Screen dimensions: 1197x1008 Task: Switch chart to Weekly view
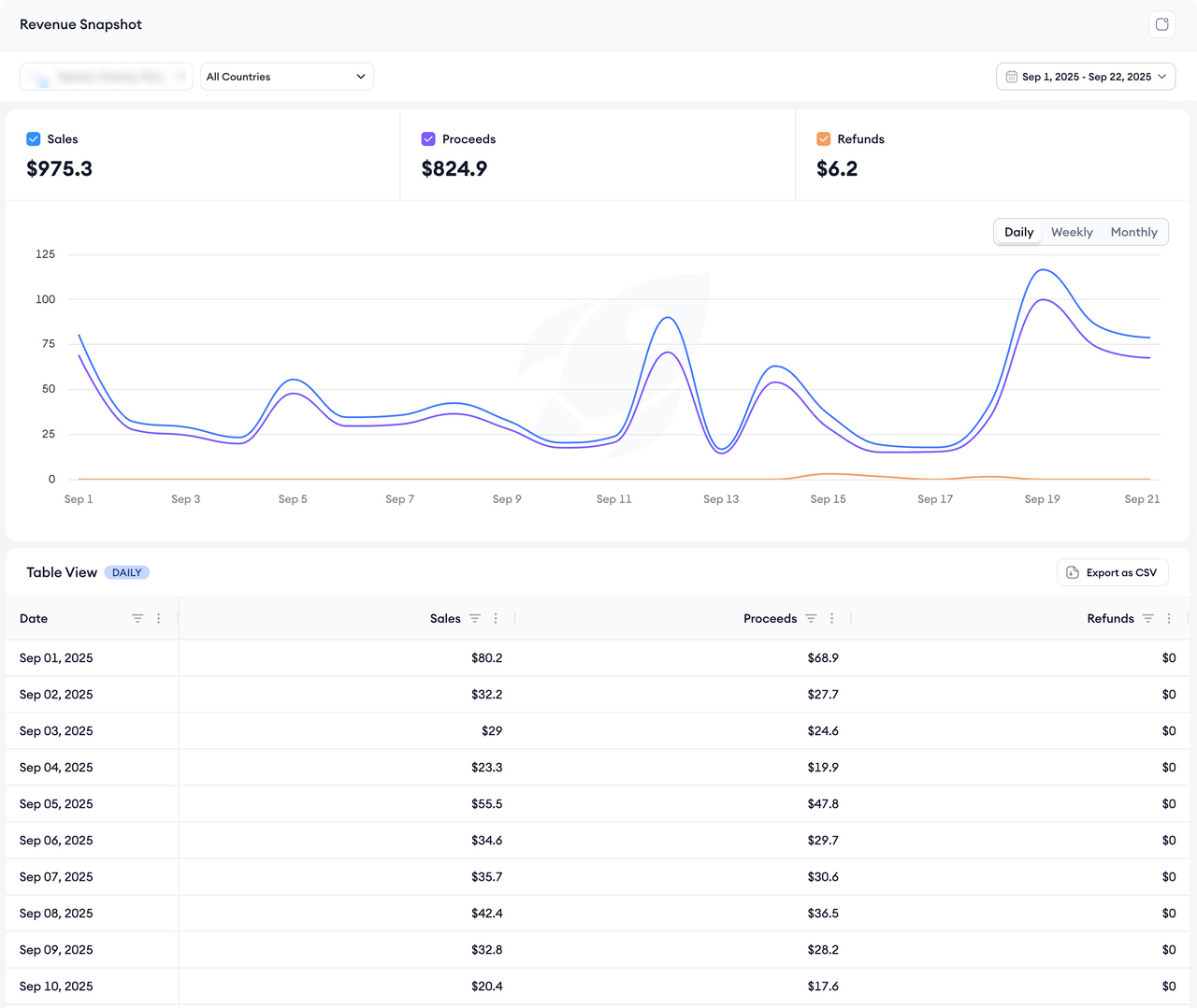point(1072,233)
